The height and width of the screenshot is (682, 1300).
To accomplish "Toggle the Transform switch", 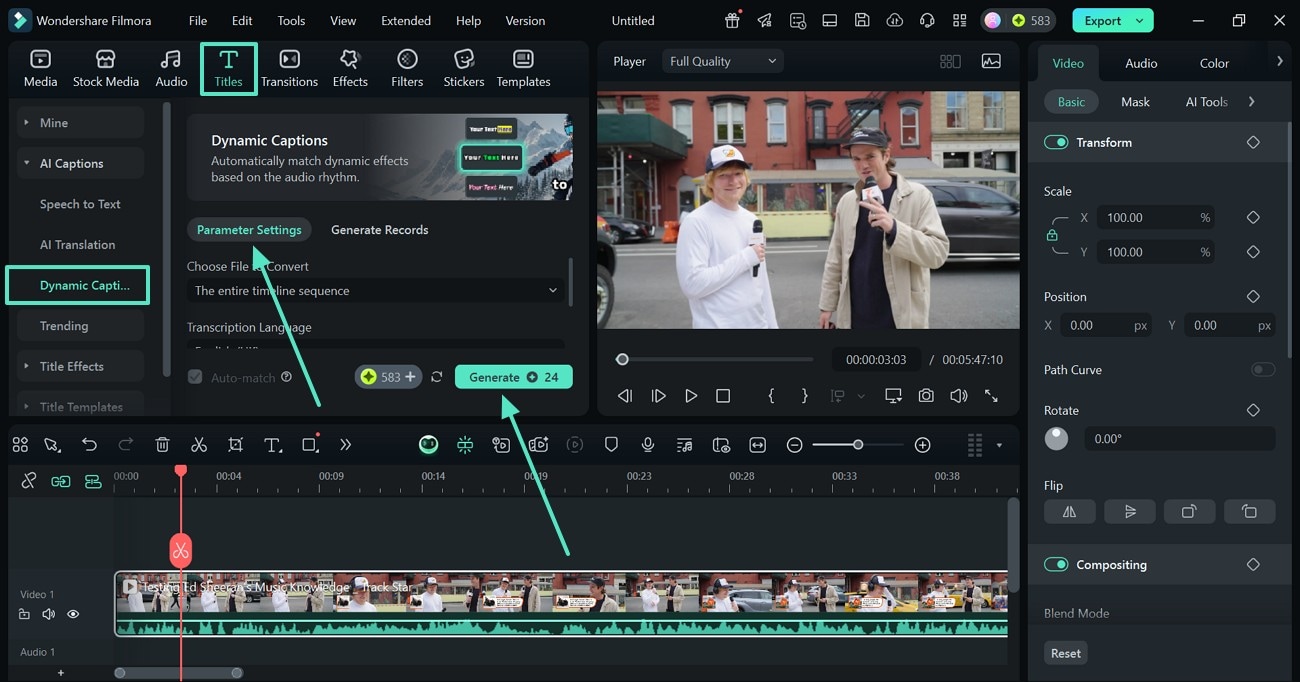I will point(1056,142).
